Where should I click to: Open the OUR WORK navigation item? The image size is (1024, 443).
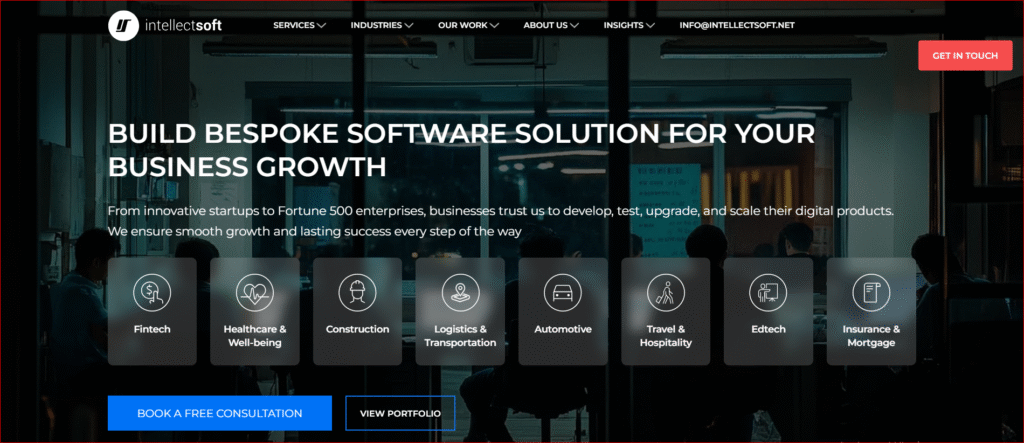(463, 25)
